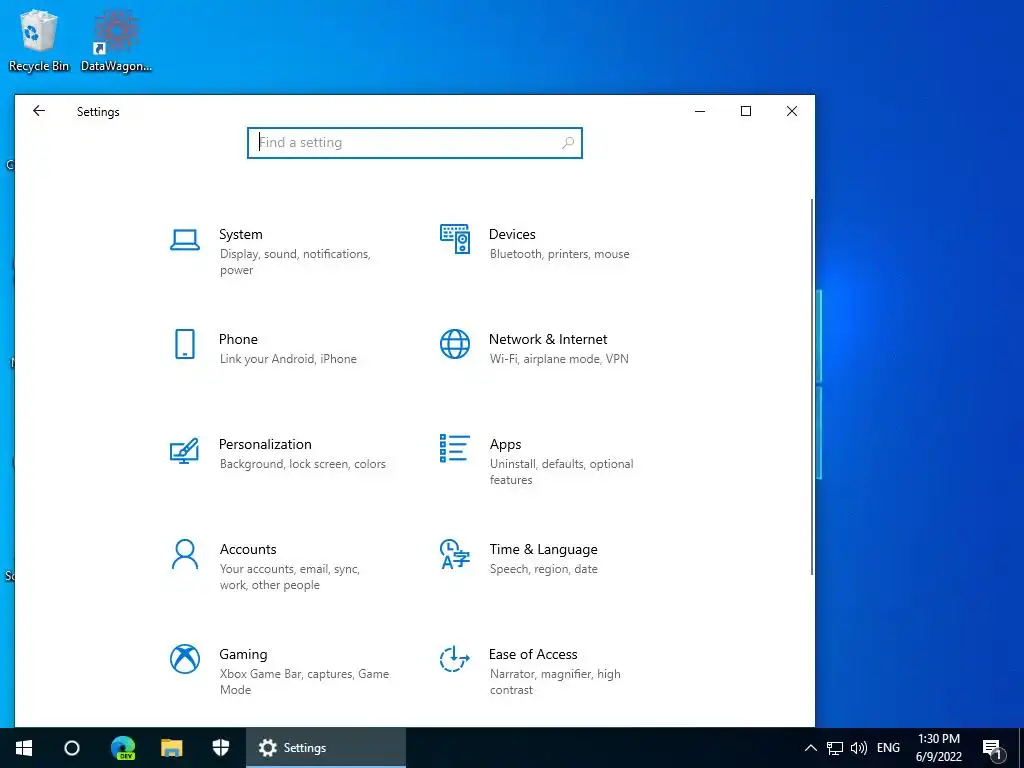
Task: Click the Gaming heading text
Action: (244, 655)
